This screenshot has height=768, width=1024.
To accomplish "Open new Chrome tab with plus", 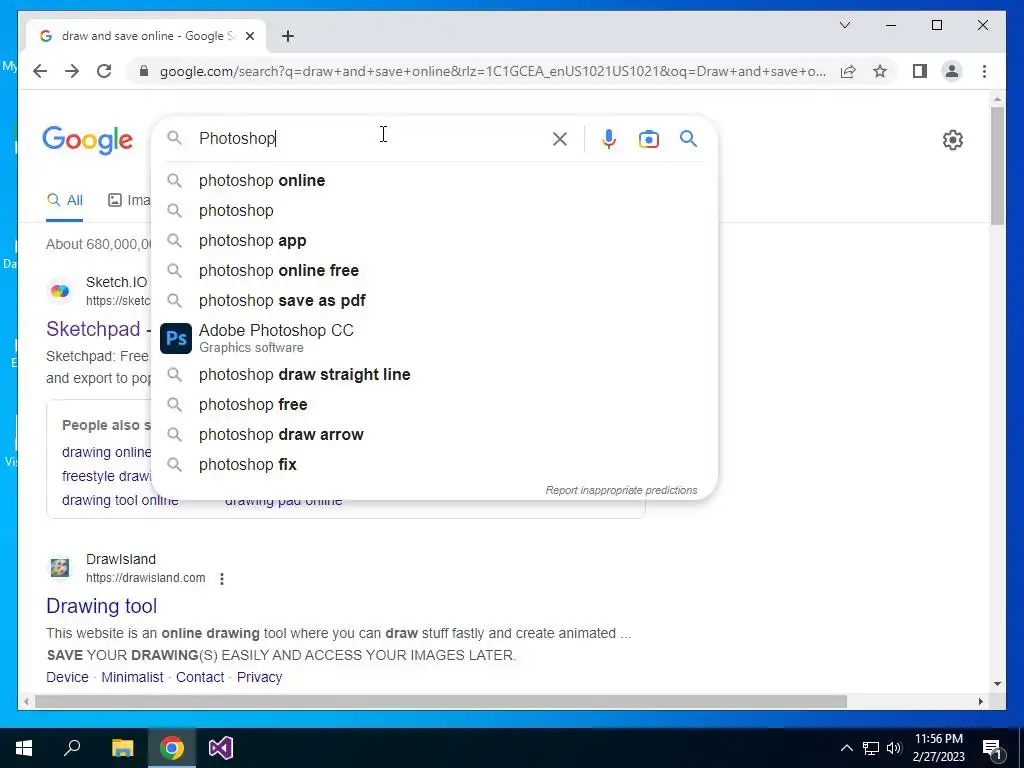I will pyautogui.click(x=288, y=36).
